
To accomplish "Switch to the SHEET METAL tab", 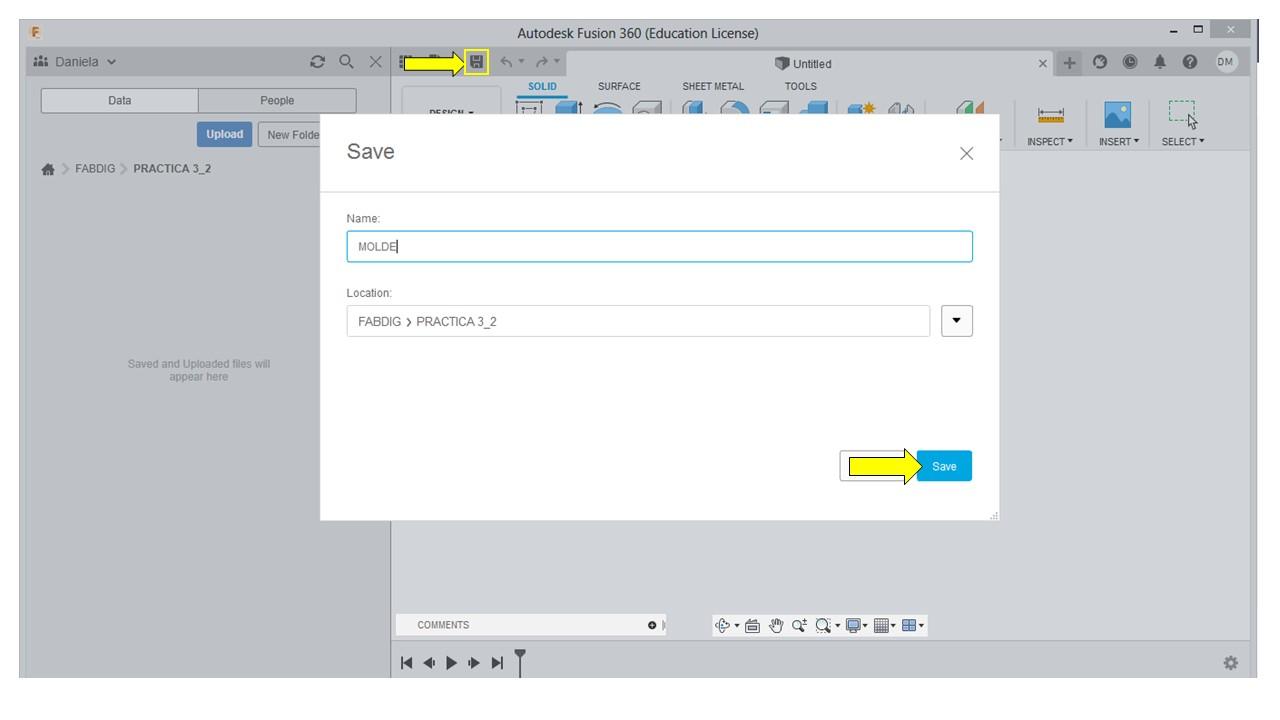I will [714, 87].
